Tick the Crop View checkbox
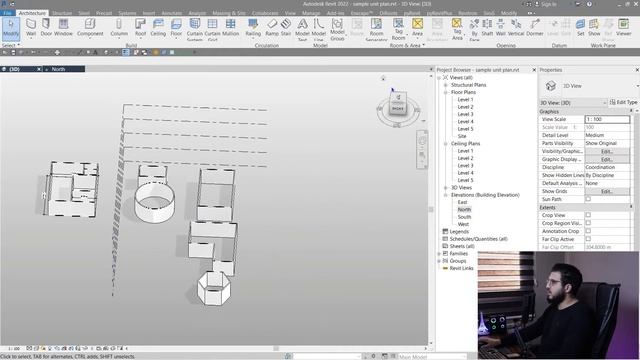Image resolution: width=640 pixels, height=360 pixels. pyautogui.click(x=588, y=215)
